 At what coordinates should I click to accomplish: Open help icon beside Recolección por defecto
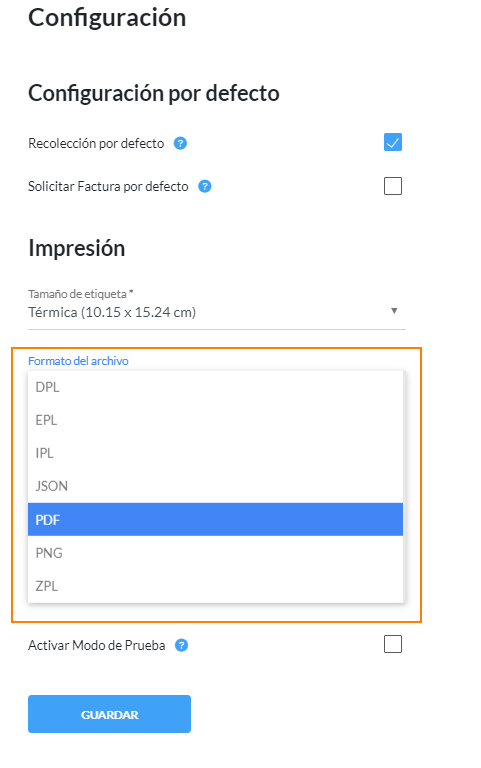[180, 144]
